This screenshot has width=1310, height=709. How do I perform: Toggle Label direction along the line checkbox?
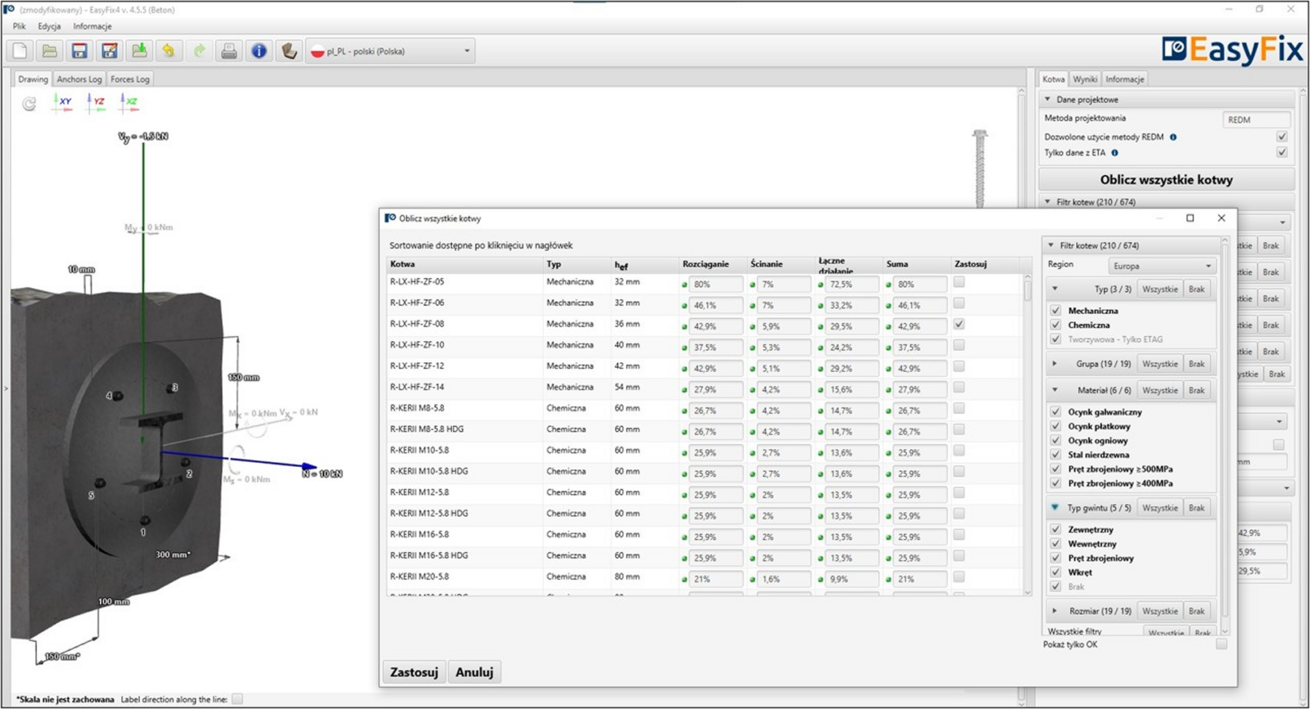(237, 699)
